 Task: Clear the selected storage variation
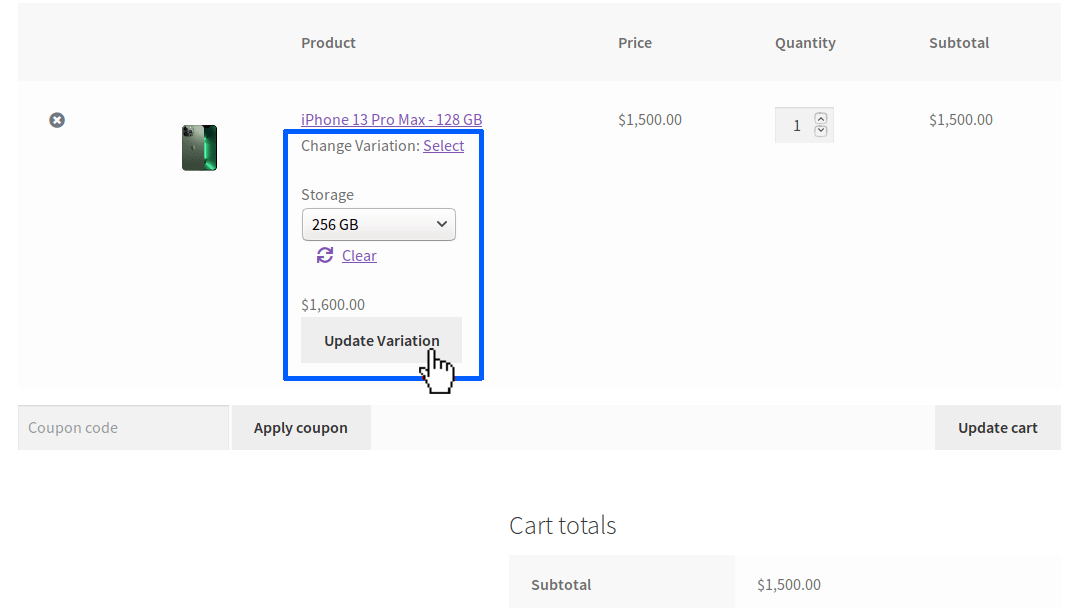pos(359,255)
